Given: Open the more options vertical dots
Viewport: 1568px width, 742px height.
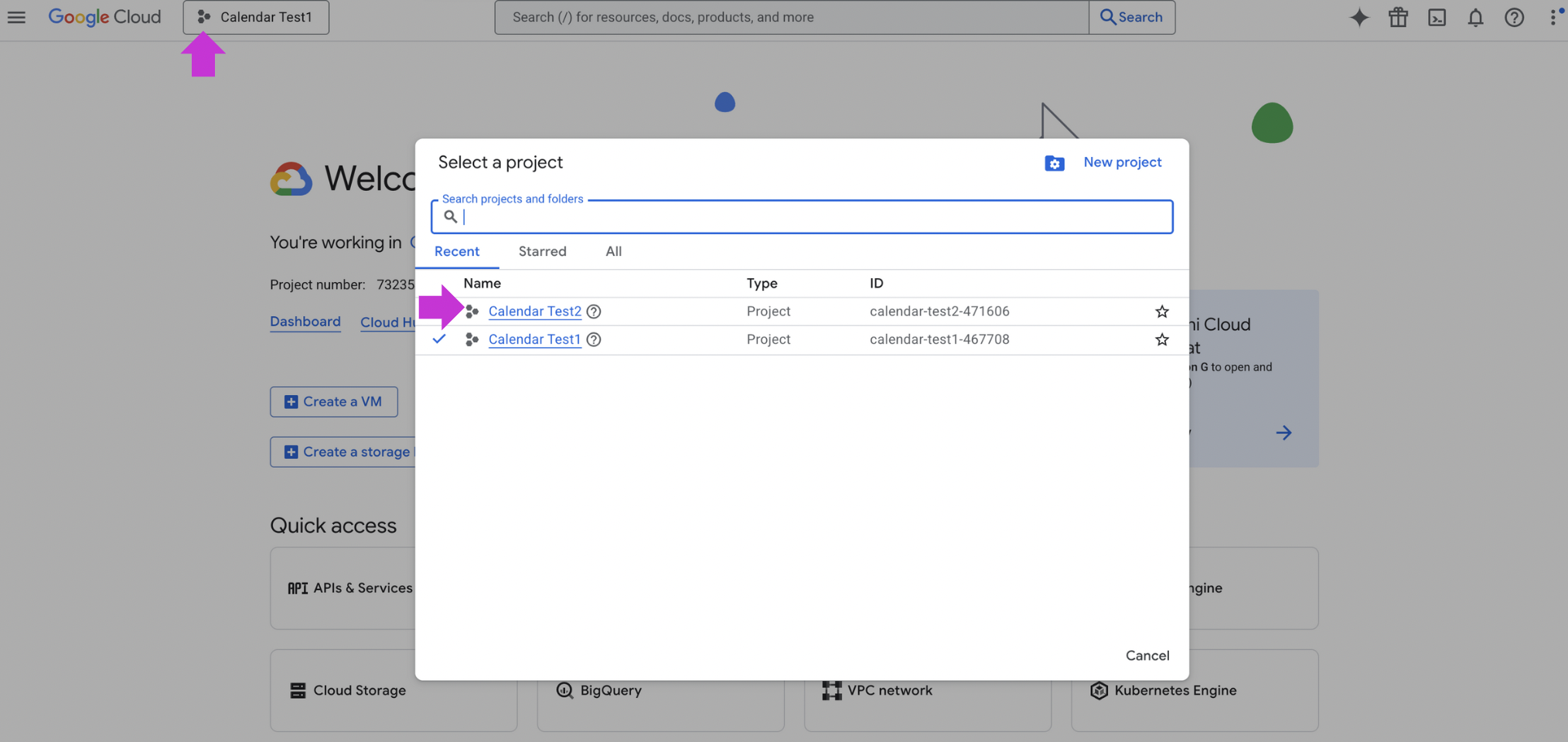Looking at the screenshot, I should pos(1554,17).
